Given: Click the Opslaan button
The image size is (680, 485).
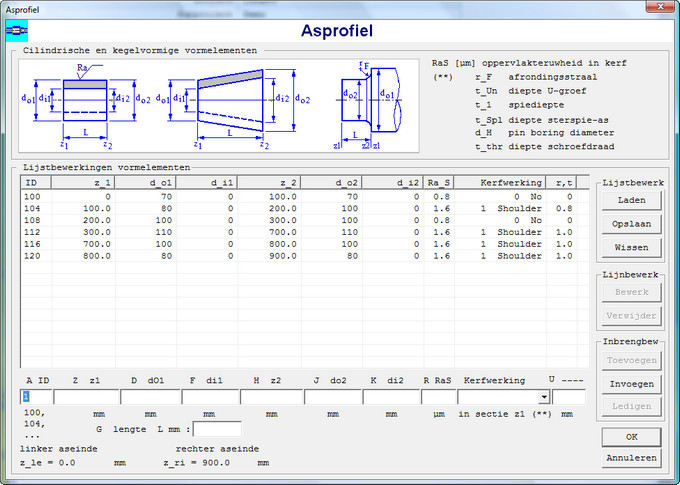Looking at the screenshot, I should coord(631,224).
